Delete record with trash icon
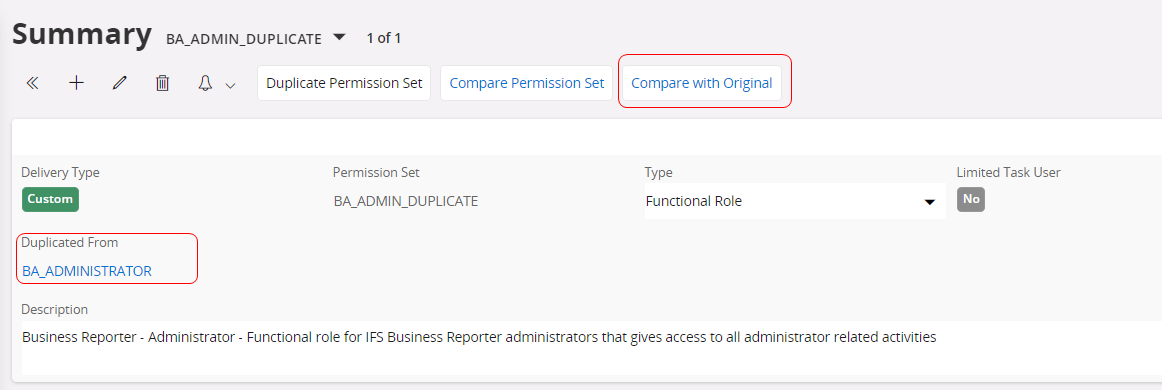This screenshot has width=1162, height=390. pos(162,83)
